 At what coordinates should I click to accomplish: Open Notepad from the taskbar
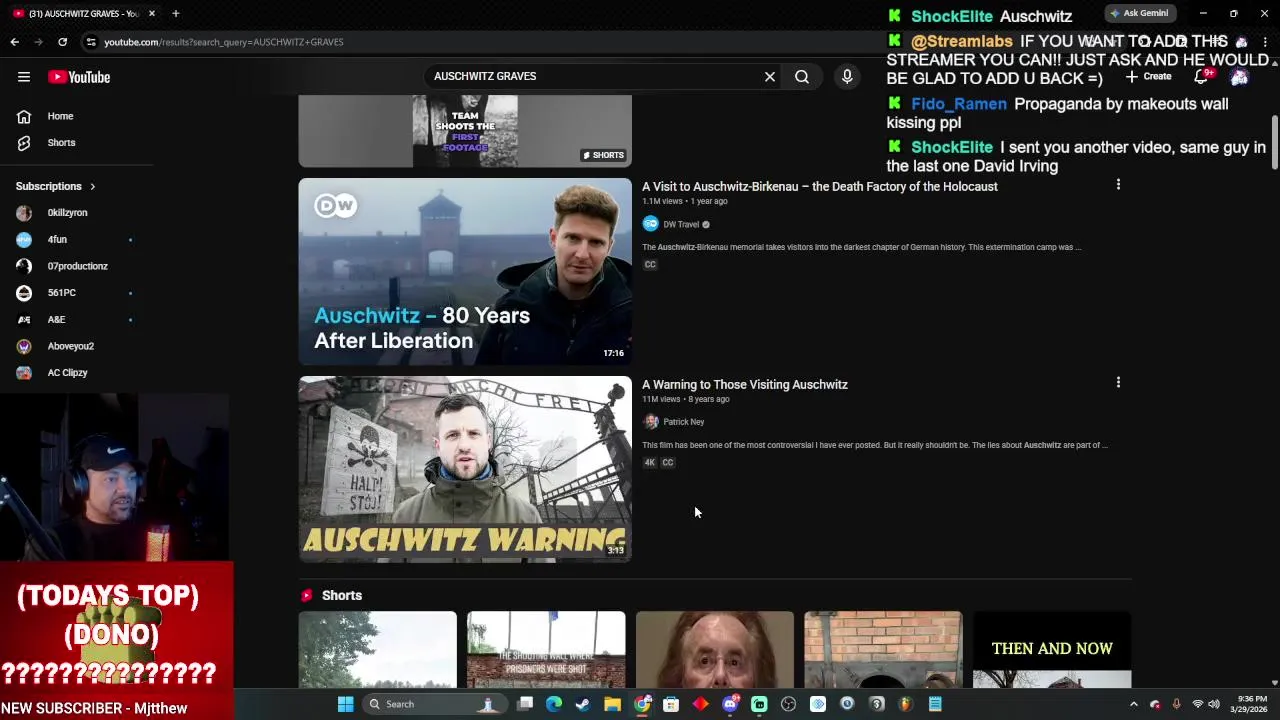[x=935, y=704]
